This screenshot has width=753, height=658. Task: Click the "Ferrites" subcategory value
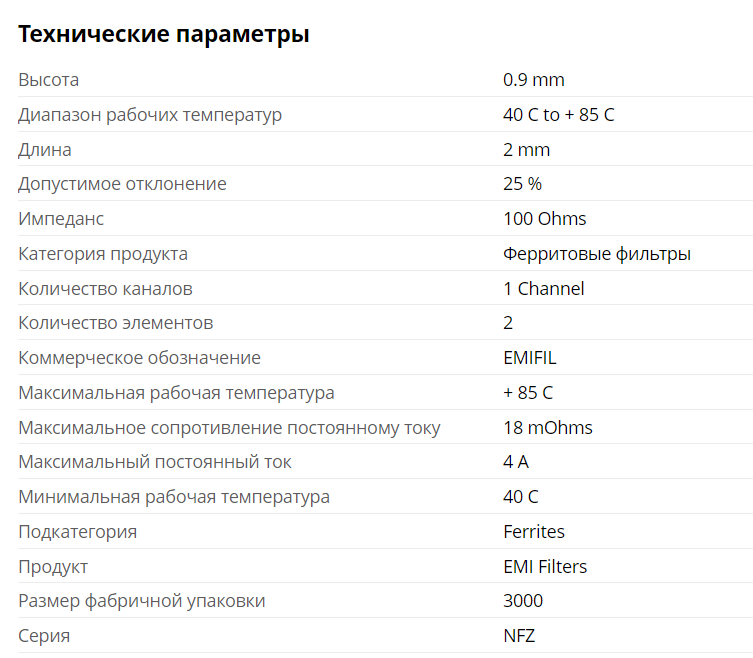click(x=533, y=532)
